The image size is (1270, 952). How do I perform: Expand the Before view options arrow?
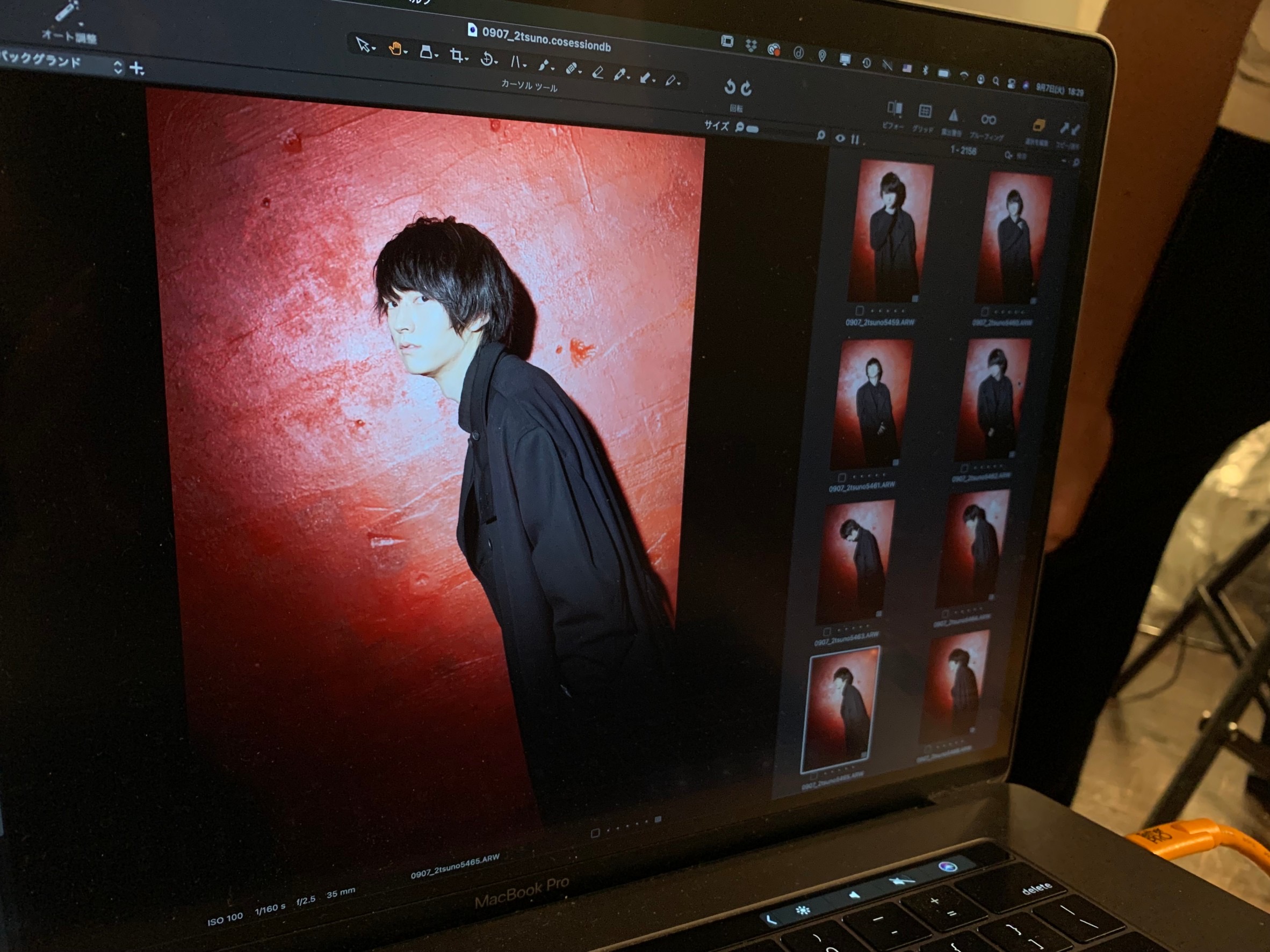pos(900,117)
